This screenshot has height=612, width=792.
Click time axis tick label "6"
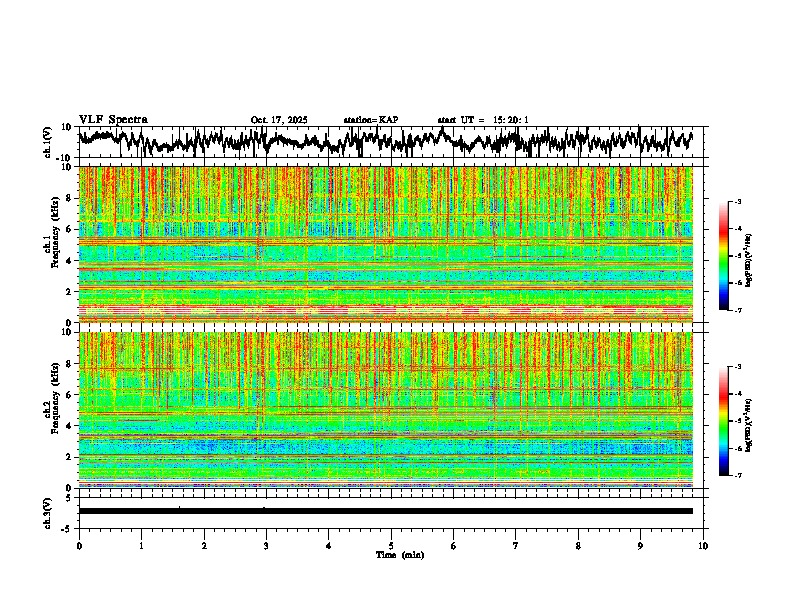[454, 546]
